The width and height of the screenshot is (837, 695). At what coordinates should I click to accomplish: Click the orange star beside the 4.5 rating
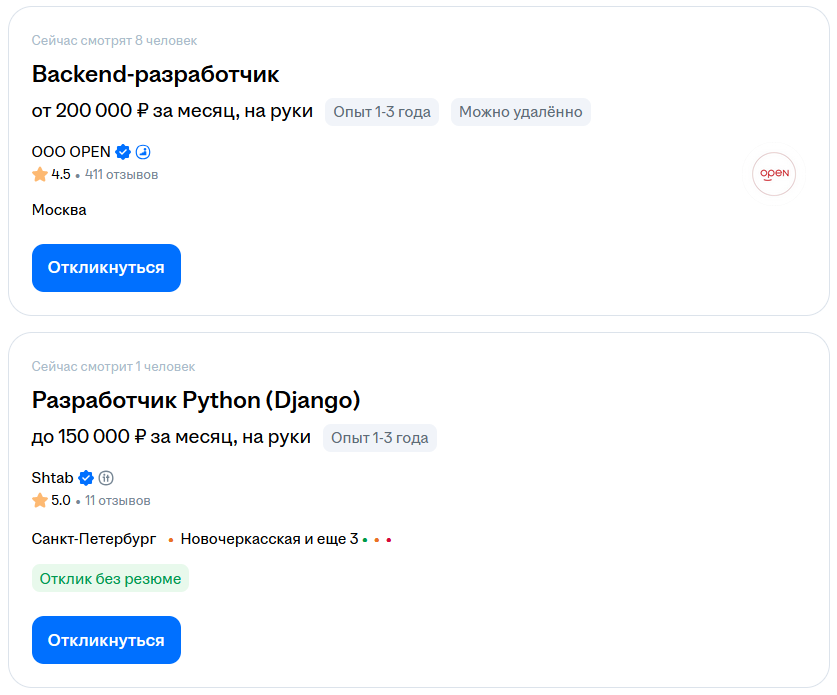tap(39, 173)
